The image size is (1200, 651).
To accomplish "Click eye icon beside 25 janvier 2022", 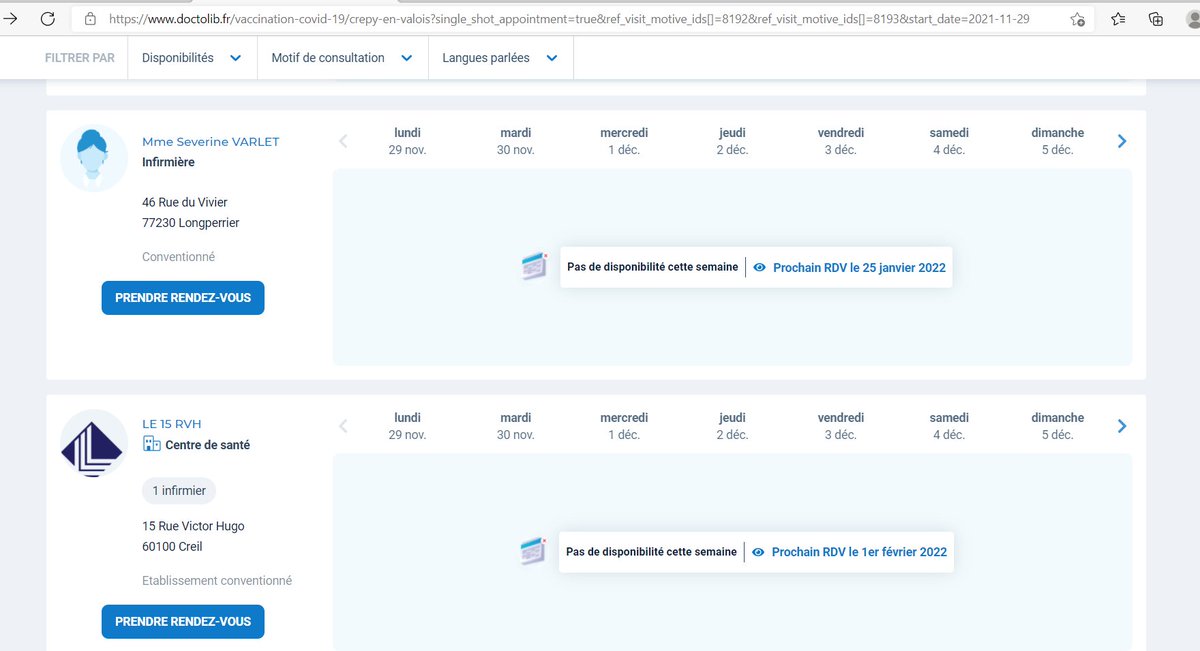I will tap(760, 268).
